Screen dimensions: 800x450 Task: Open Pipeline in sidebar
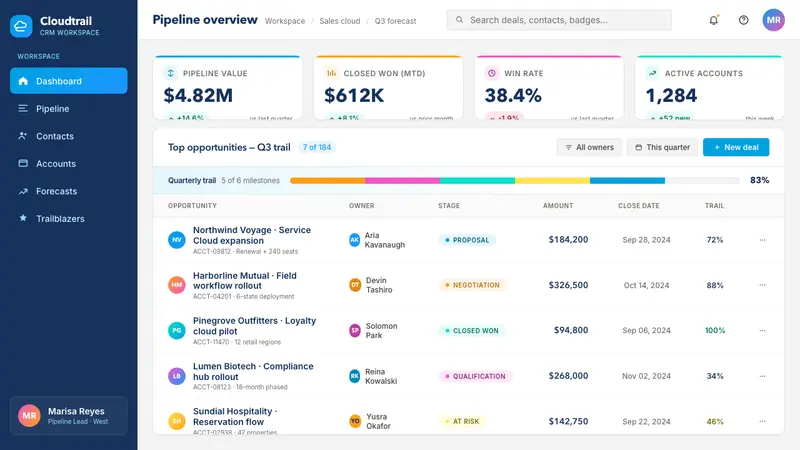68,108
